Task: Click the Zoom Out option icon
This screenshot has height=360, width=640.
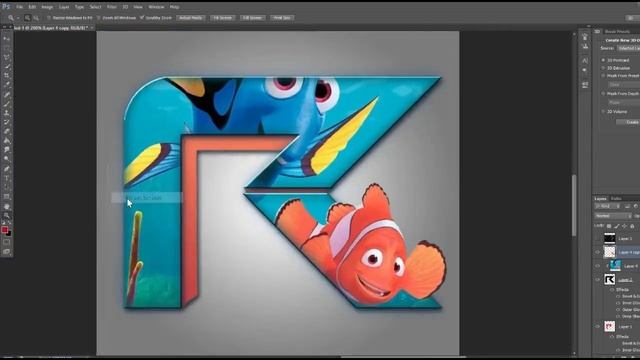Action: (36, 18)
